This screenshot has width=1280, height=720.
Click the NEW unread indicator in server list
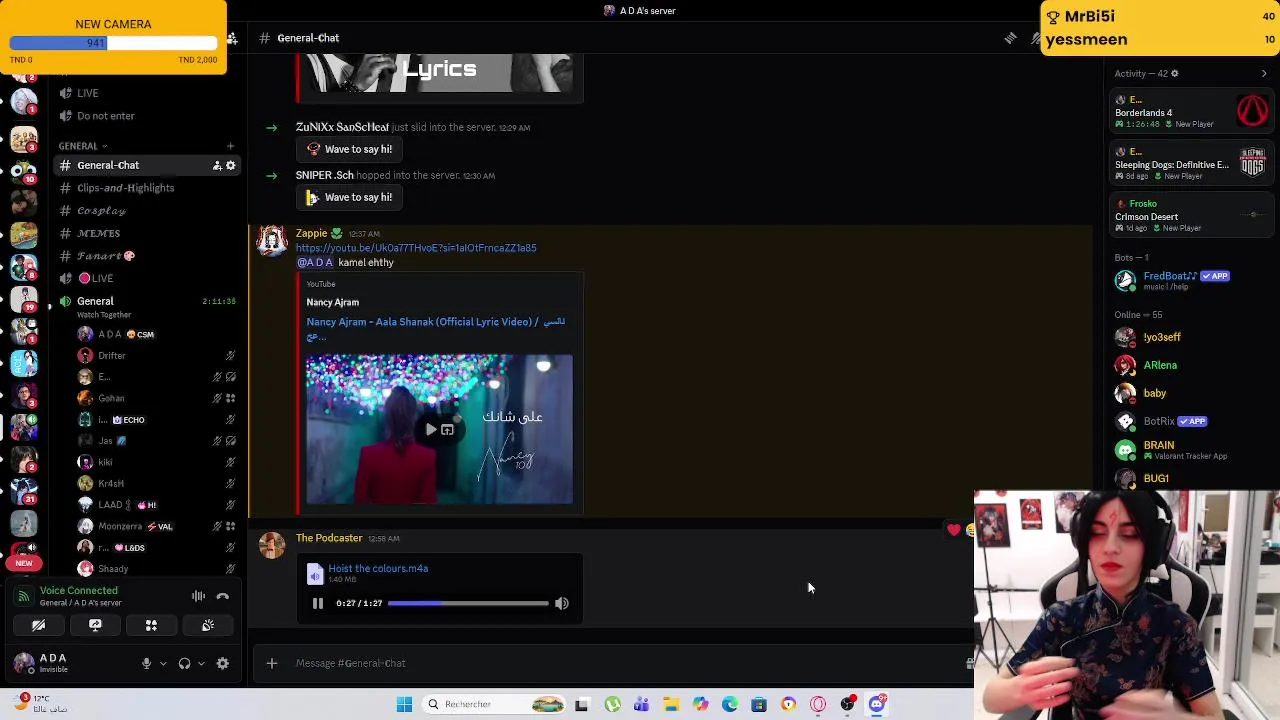pyautogui.click(x=24, y=563)
